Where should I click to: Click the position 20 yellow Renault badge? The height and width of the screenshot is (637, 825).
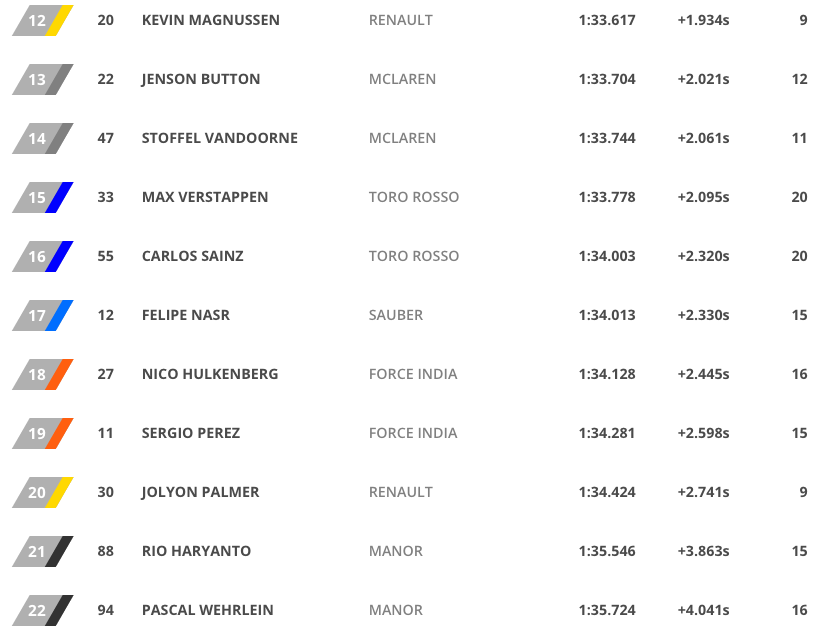pos(43,492)
